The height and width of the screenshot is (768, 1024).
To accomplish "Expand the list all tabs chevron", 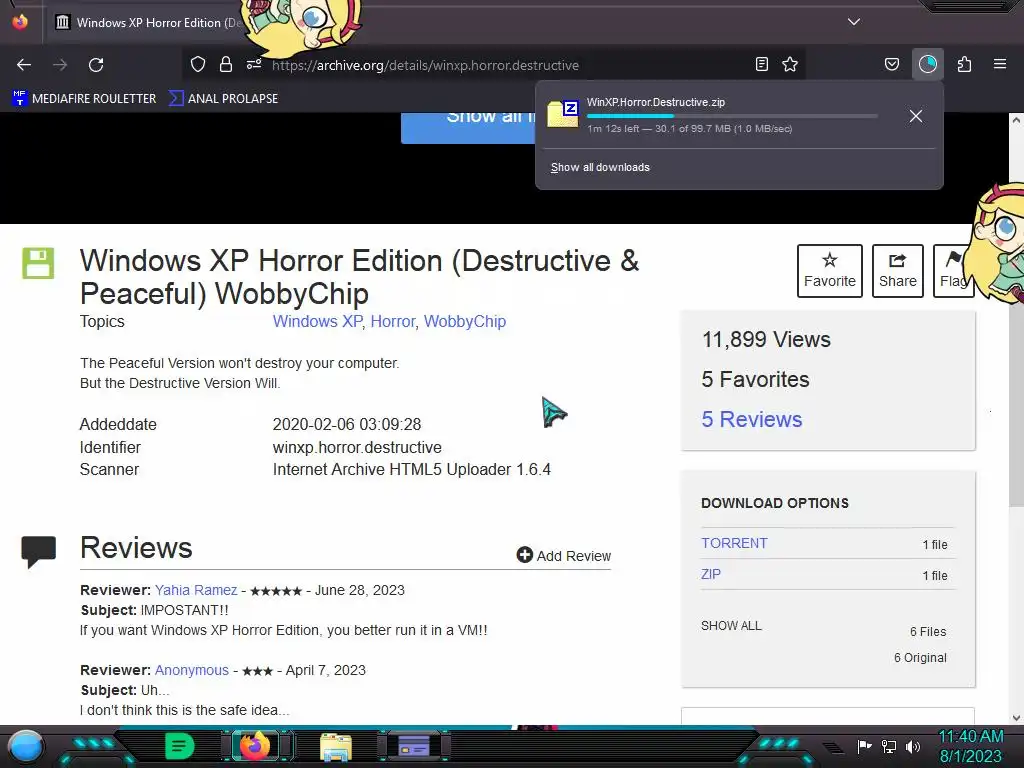I will point(854,22).
